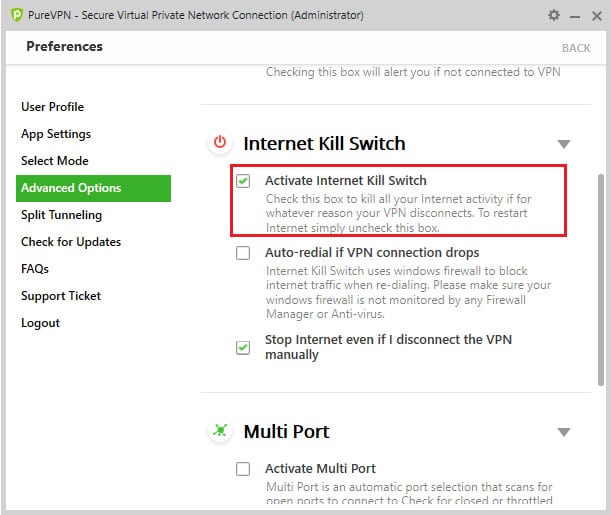Collapse the Multi Port section arrow
Image resolution: width=611 pixels, height=515 pixels.
coord(564,432)
